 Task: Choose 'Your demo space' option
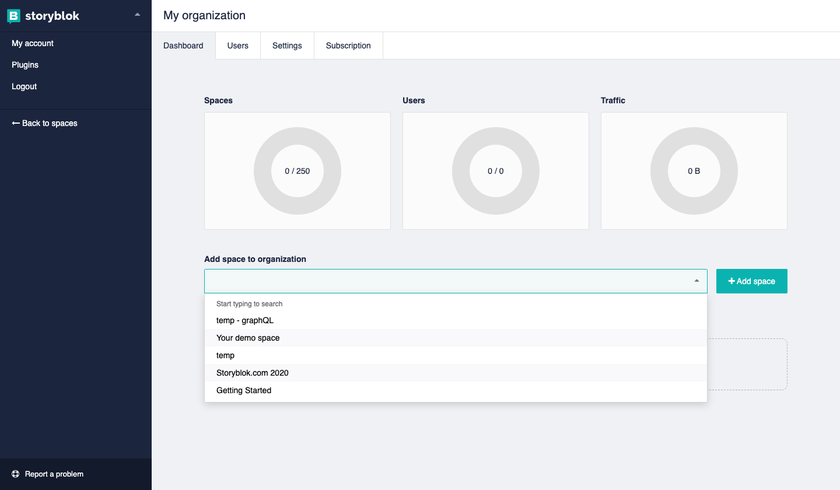click(x=455, y=338)
